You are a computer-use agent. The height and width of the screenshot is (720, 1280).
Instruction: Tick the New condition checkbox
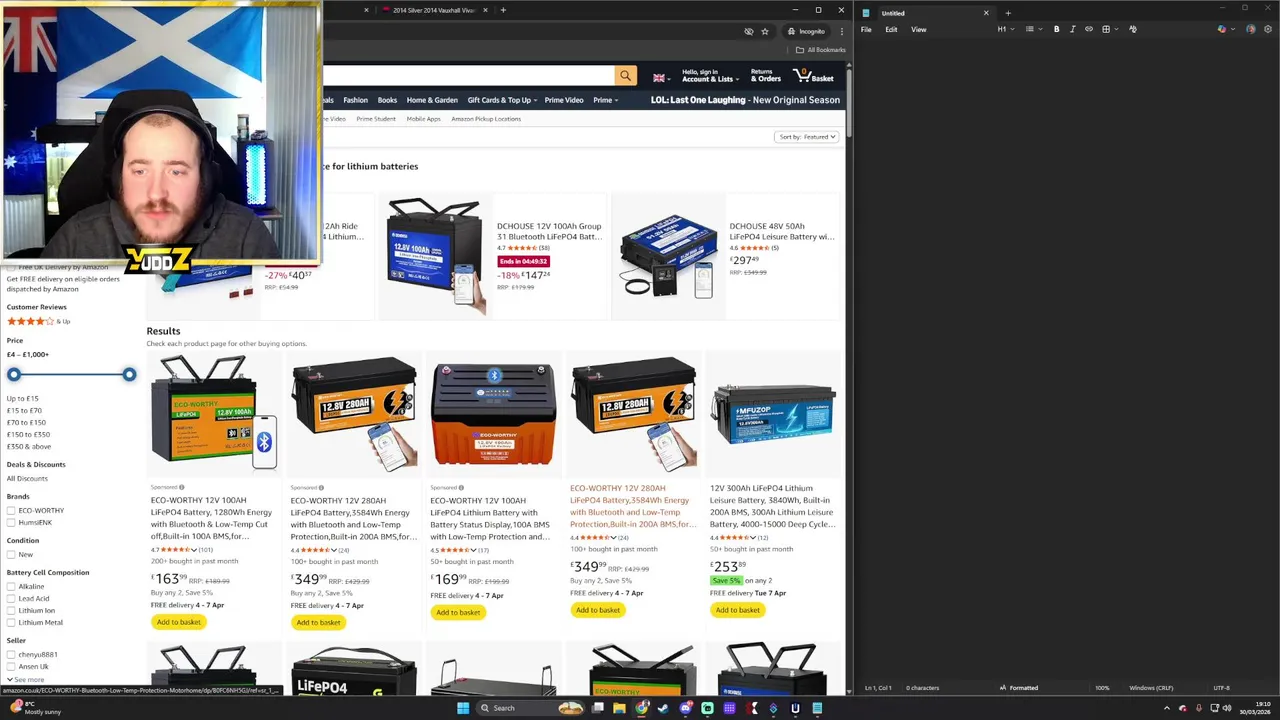[11, 555]
